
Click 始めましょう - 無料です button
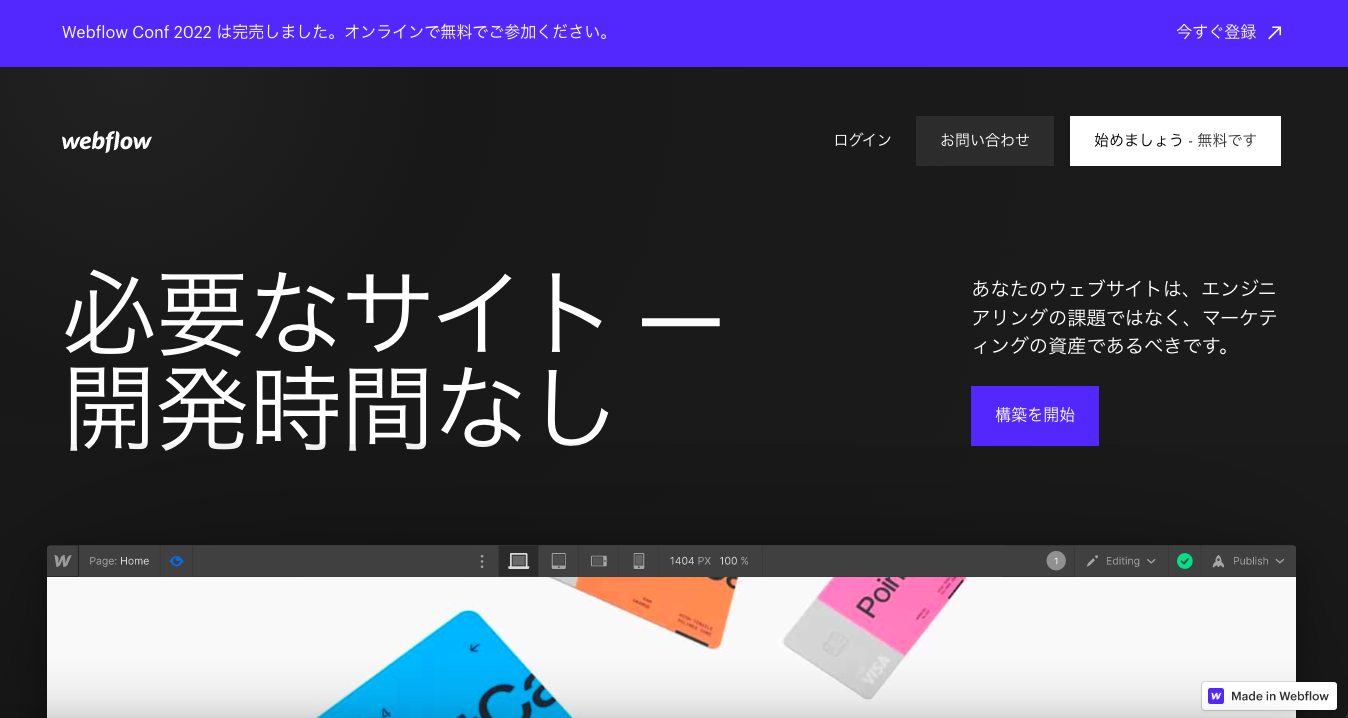(x=1175, y=141)
